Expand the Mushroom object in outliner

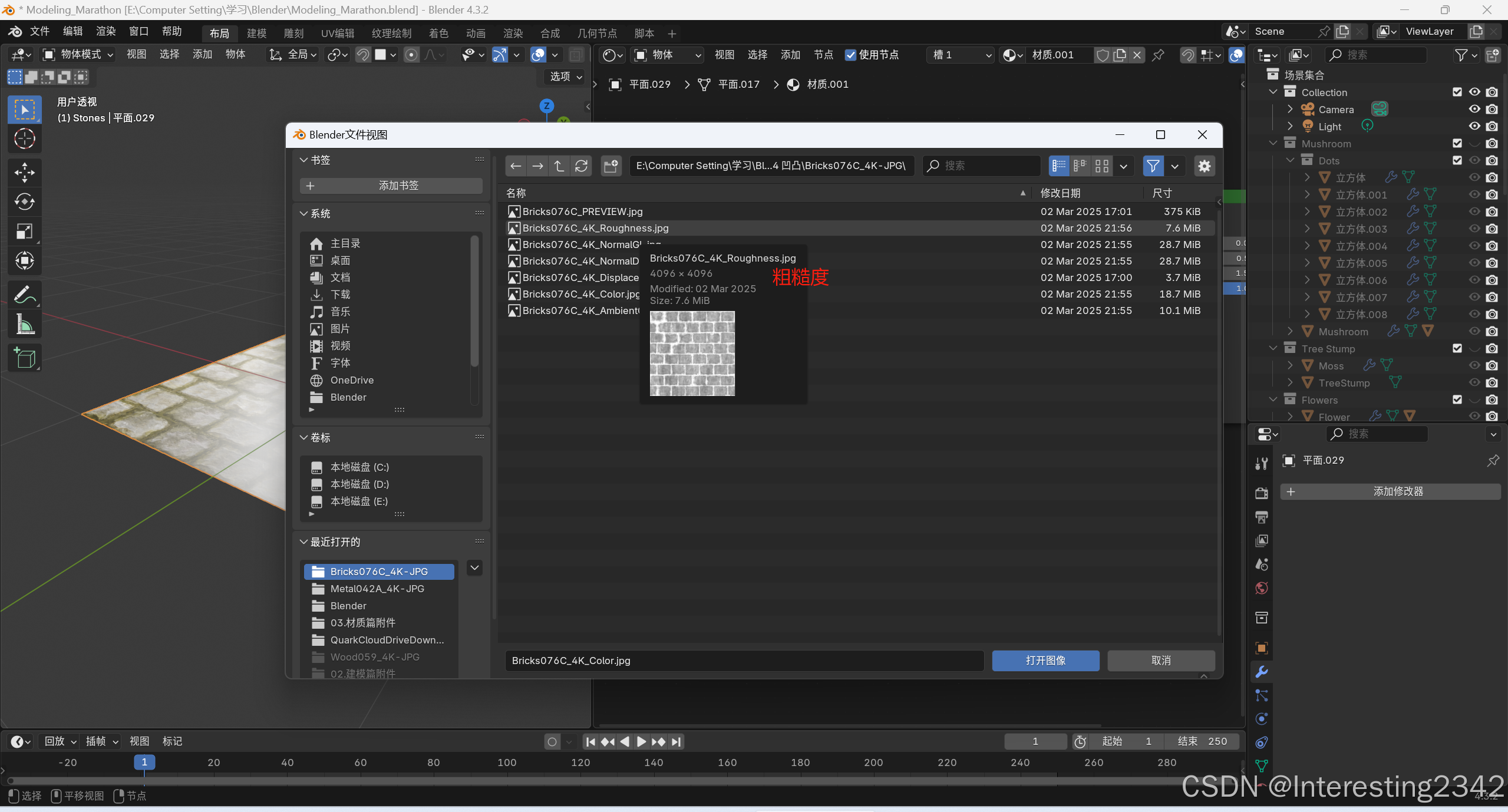(x=1290, y=331)
